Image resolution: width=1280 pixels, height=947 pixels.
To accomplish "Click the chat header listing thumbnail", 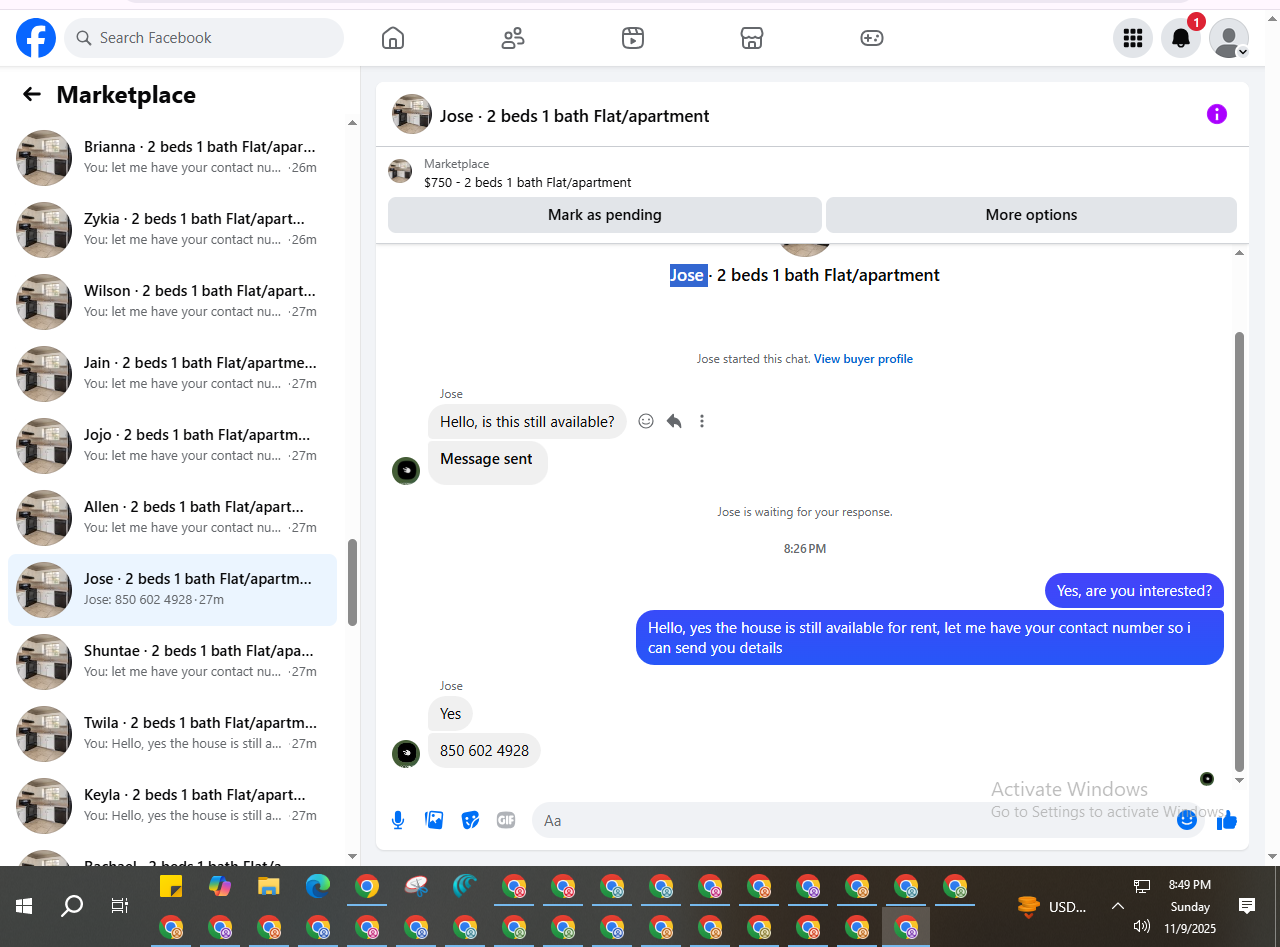I will pyautogui.click(x=412, y=114).
